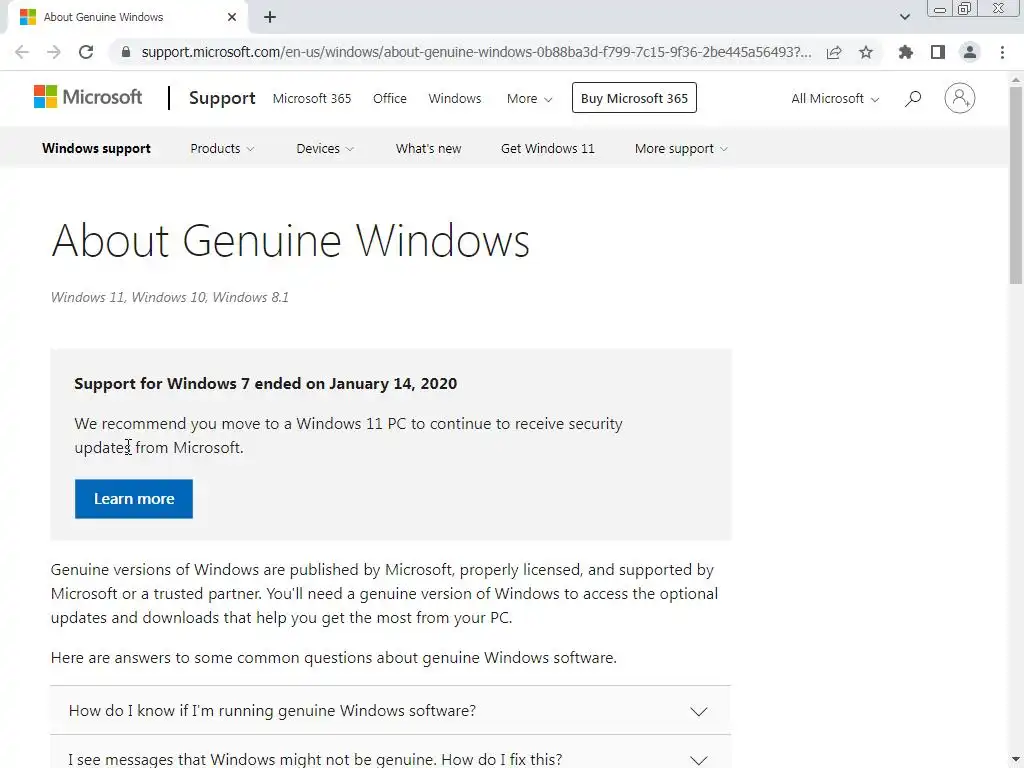The height and width of the screenshot is (768, 1024).
Task: Expand 'How do I know if I'm running genuine' question
Action: (x=391, y=711)
